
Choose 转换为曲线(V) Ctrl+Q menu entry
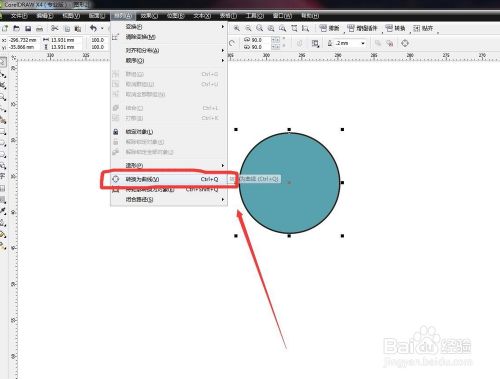169,179
